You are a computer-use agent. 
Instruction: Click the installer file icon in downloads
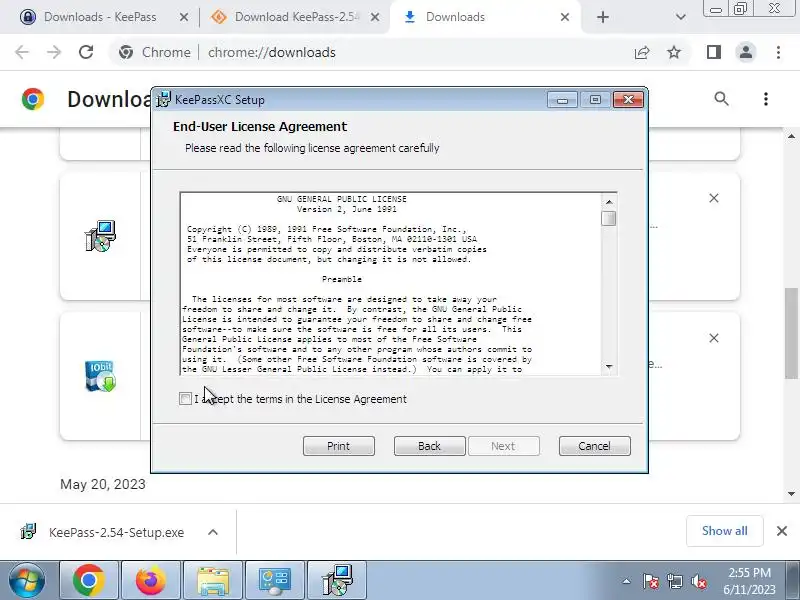click(101, 236)
